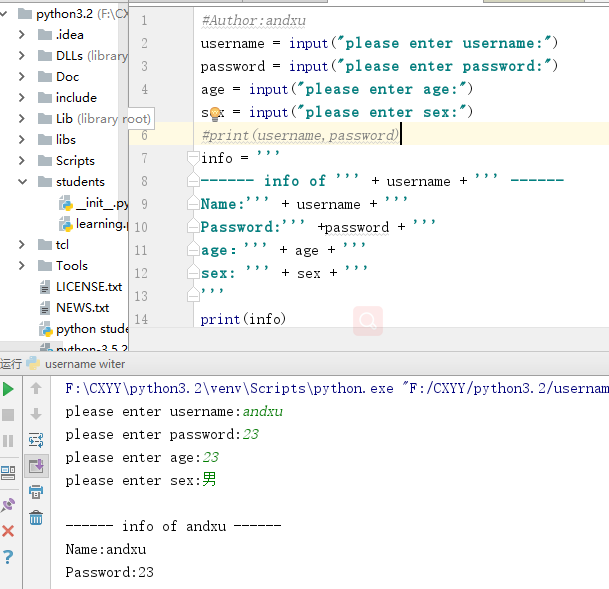
Task: Click 'please enter sex:' console line
Action: pos(133,481)
